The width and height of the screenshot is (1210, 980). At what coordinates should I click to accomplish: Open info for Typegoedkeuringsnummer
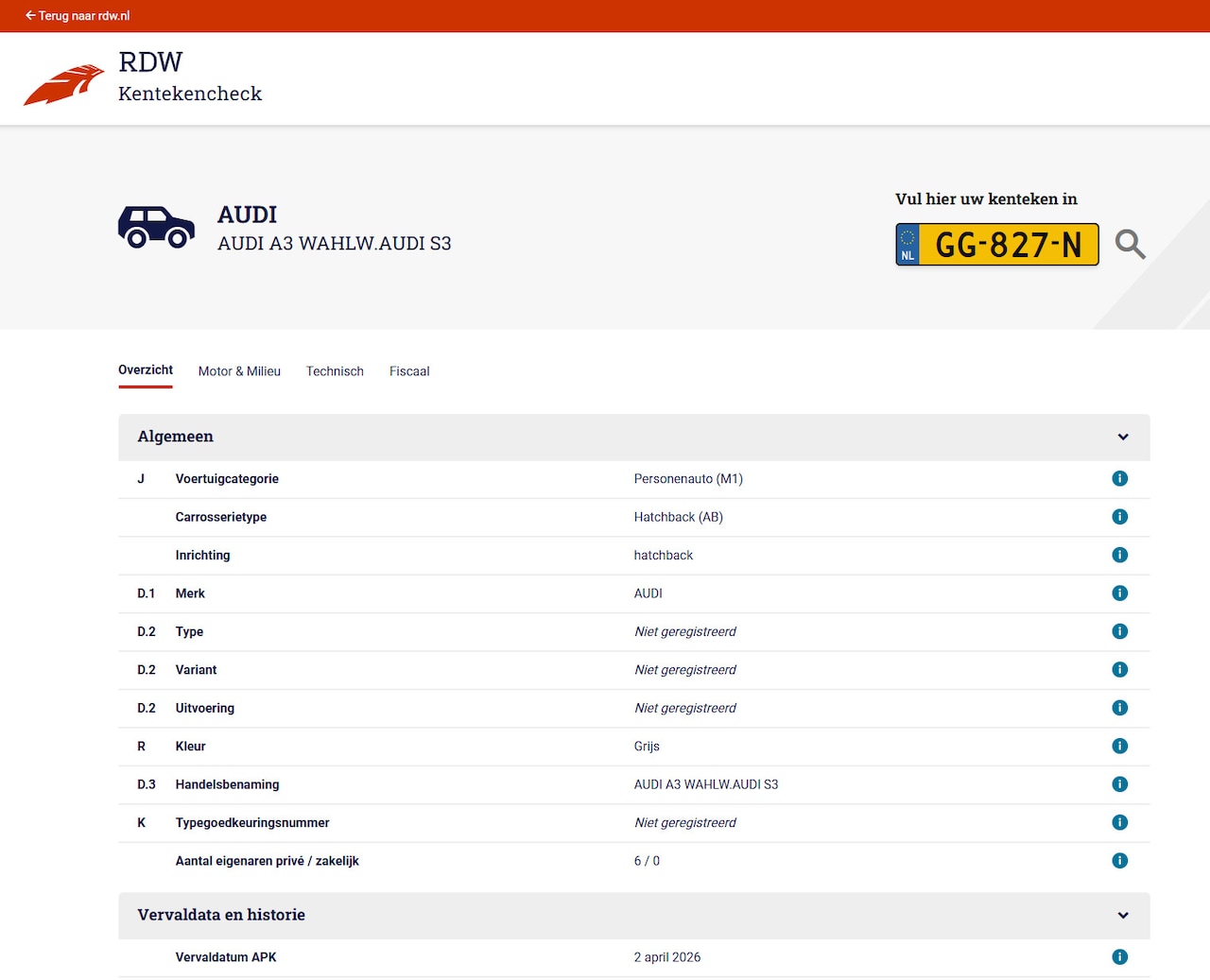coord(1119,822)
